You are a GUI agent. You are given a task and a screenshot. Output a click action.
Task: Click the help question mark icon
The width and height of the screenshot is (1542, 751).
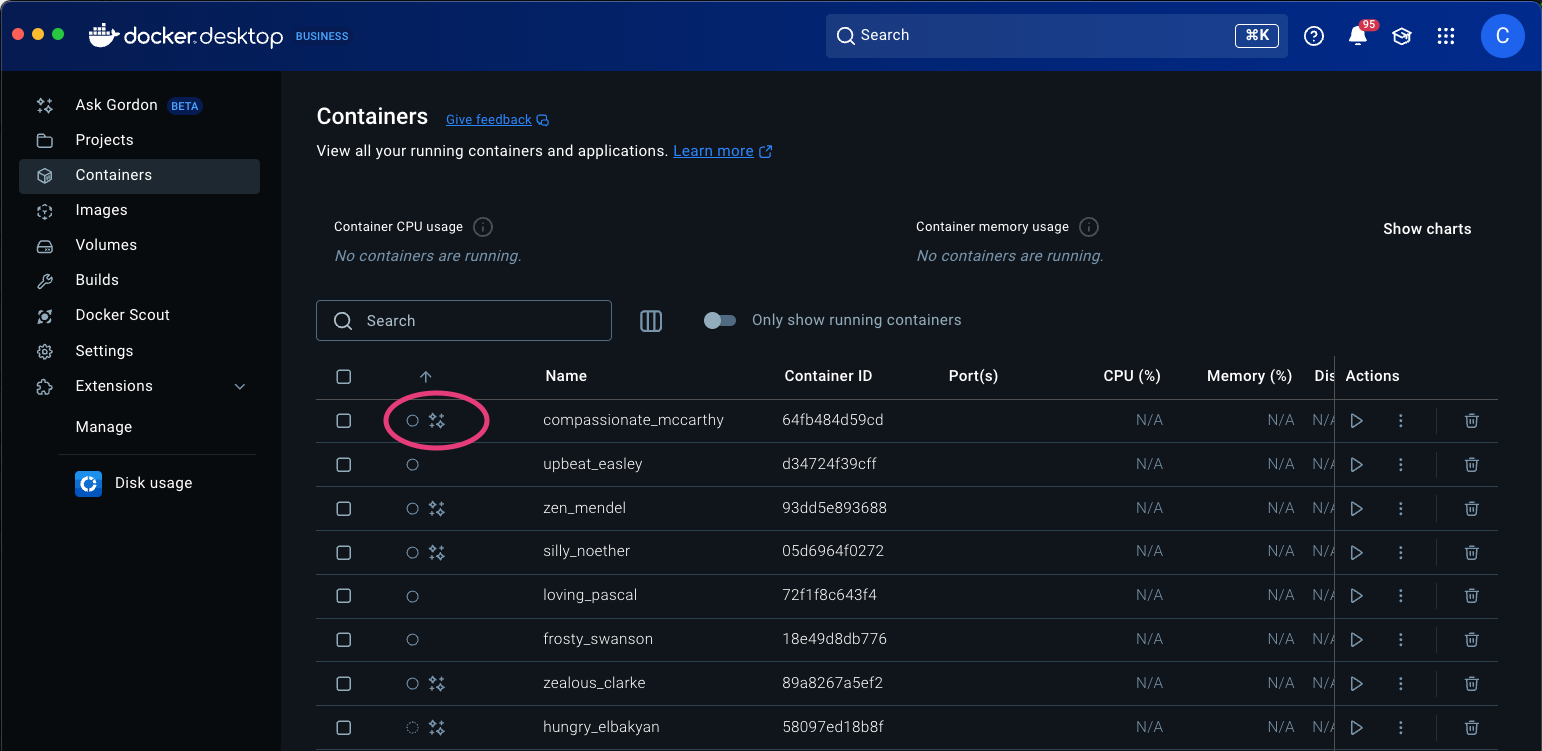1314,36
